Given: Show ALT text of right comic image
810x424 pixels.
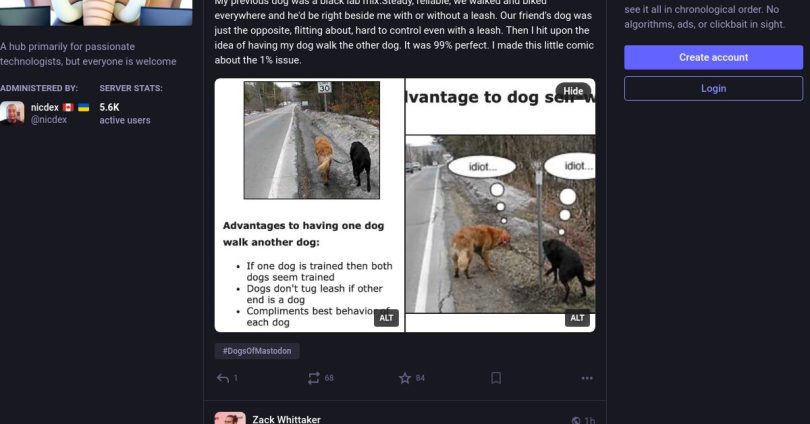Looking at the screenshot, I should [x=577, y=318].
